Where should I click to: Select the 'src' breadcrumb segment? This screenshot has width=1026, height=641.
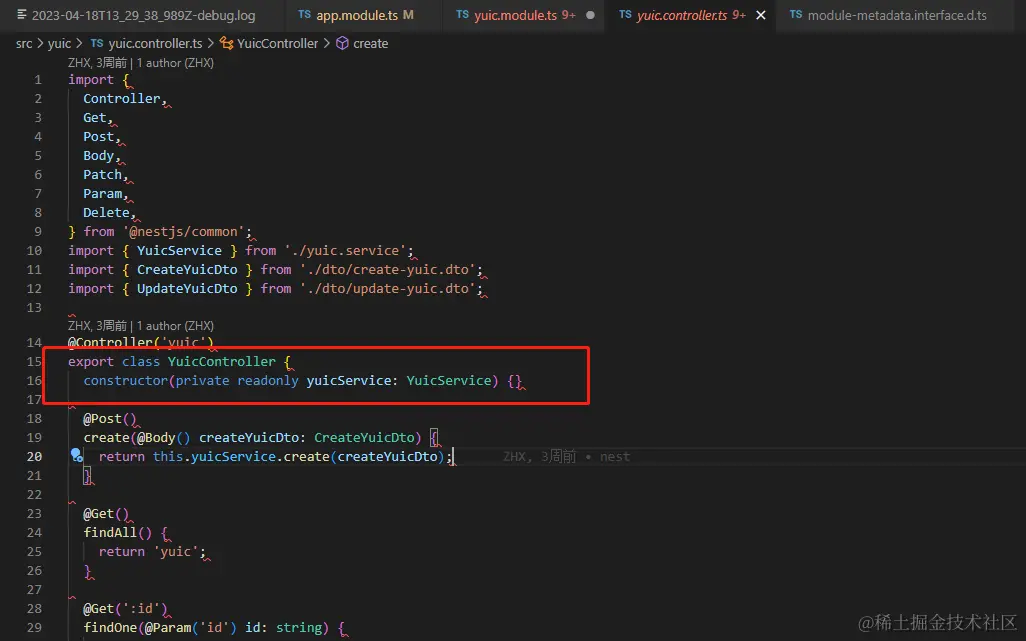click(24, 43)
